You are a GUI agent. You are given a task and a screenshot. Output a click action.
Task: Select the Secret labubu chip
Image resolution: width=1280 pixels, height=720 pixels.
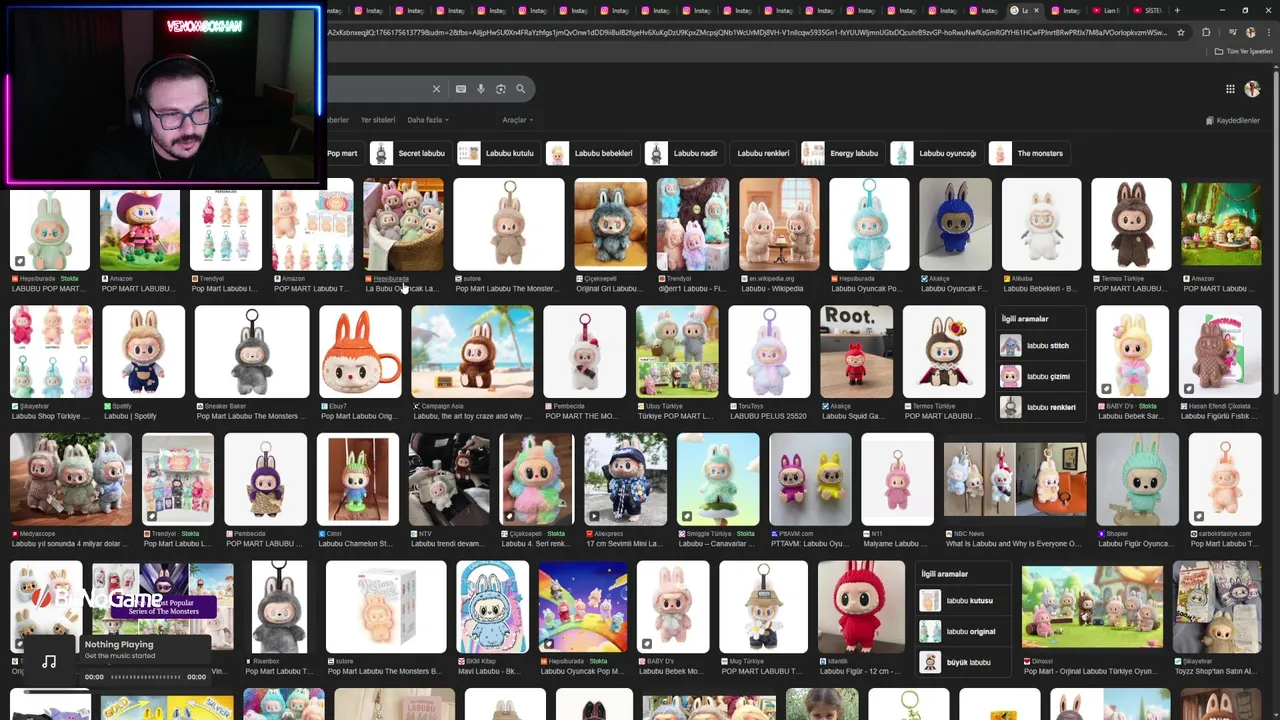tap(409, 153)
